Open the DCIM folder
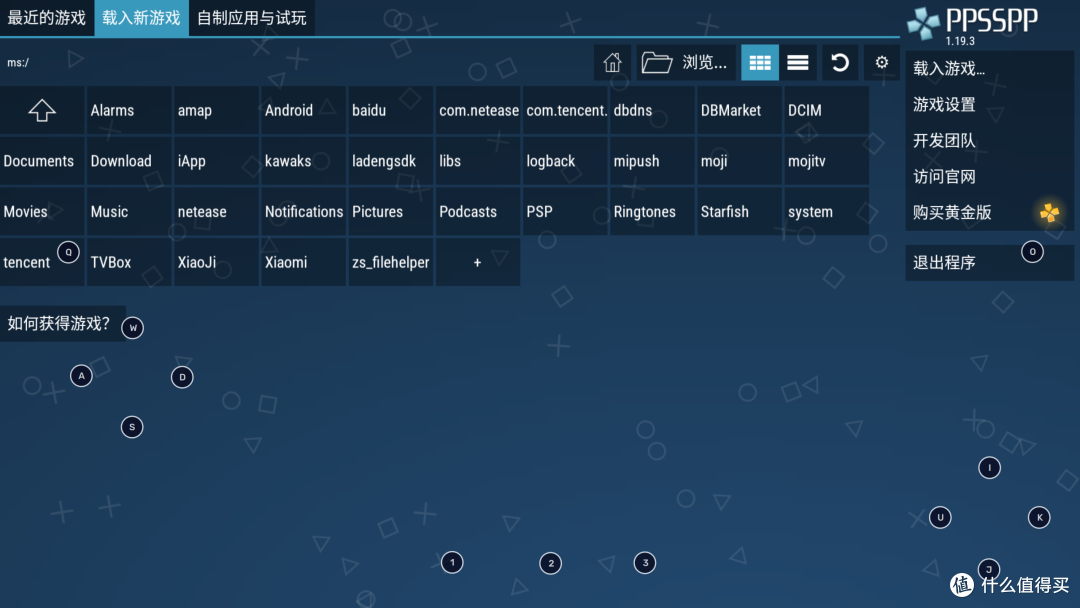The image size is (1080, 608). [x=827, y=110]
